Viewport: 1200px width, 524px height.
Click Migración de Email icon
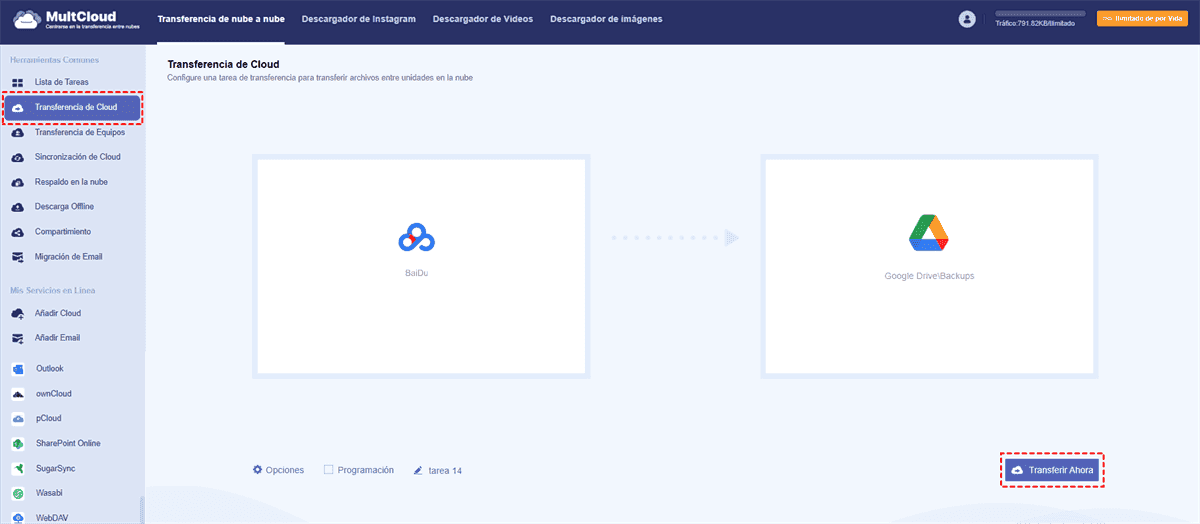18,257
